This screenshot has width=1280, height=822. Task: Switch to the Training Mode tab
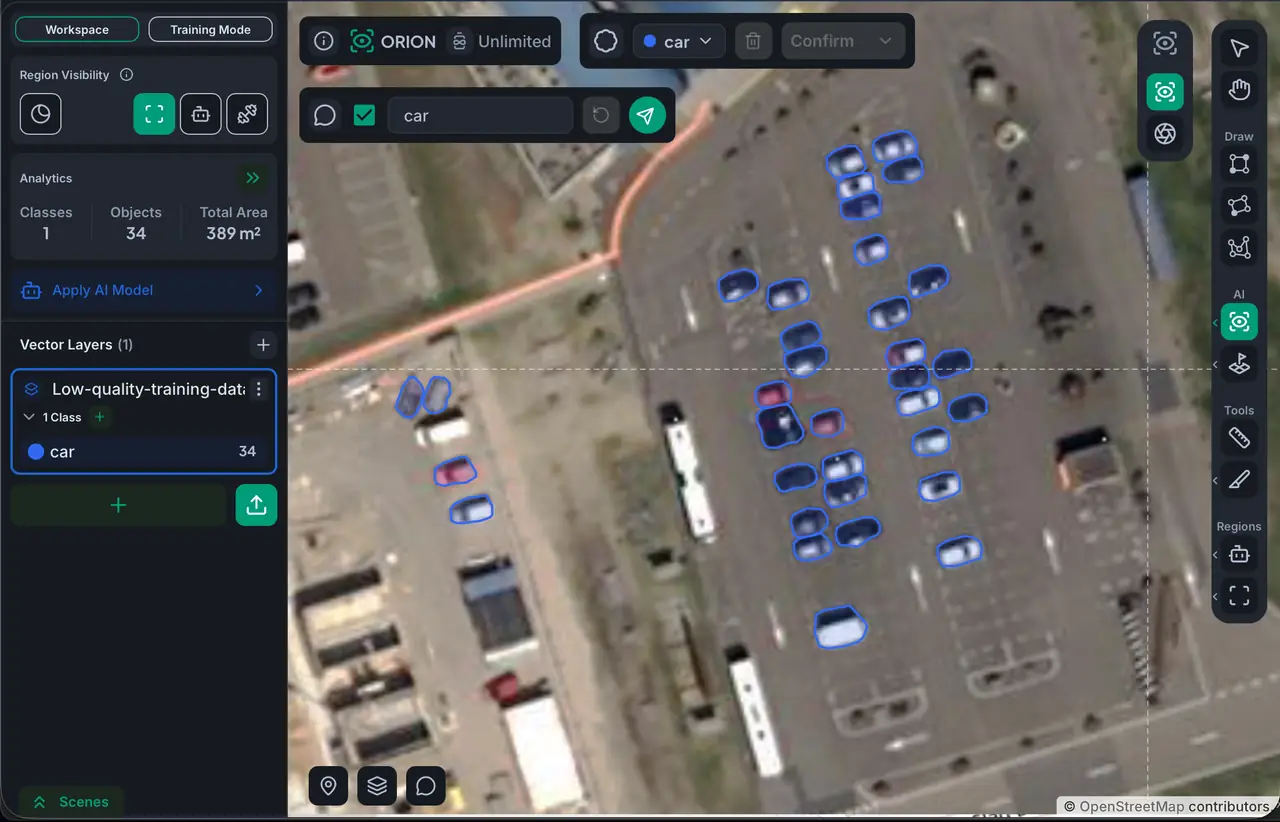(210, 30)
